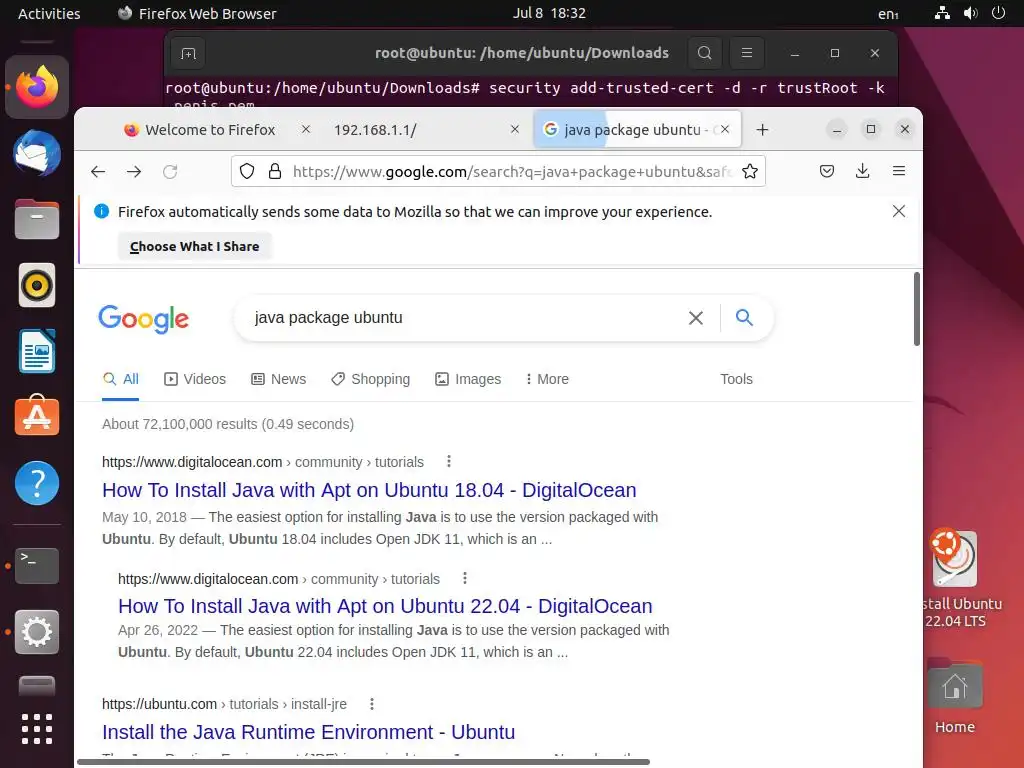1024x768 pixels.
Task: Click Choose What I Share button
Action: point(195,246)
